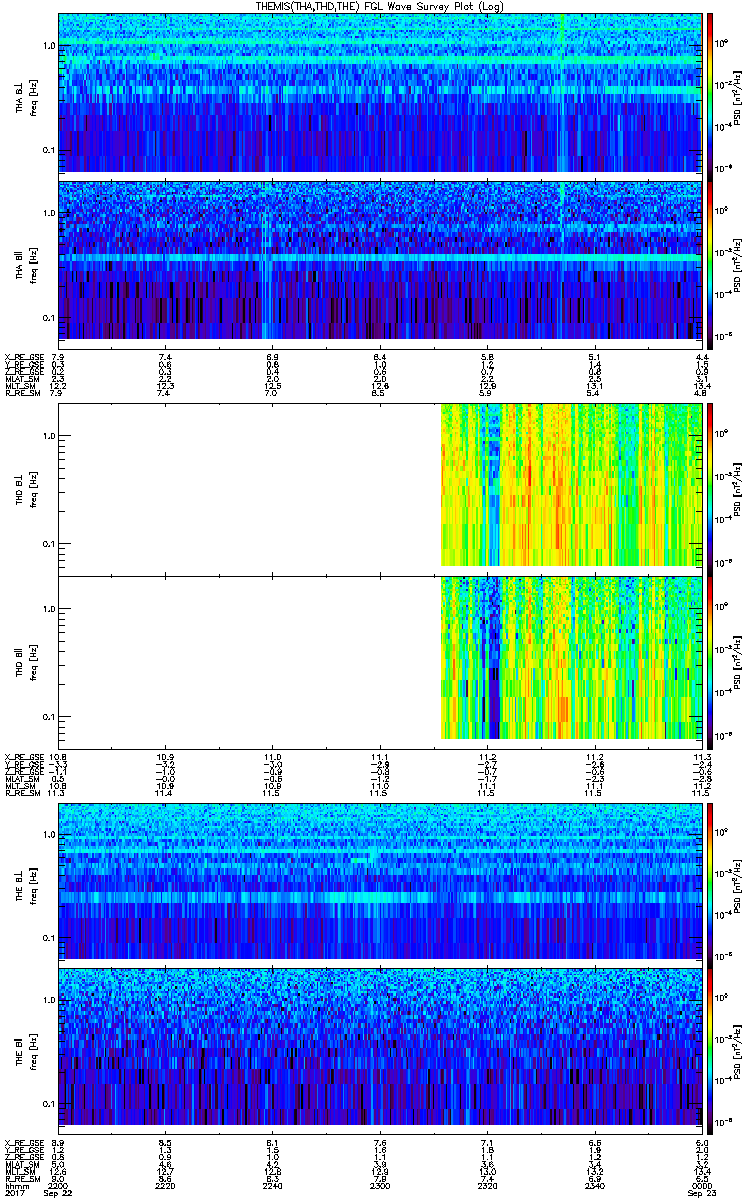Click the THEMIS FGL Wave Survey Plot title
This screenshot has width=750, height=1200.
(381, 6)
